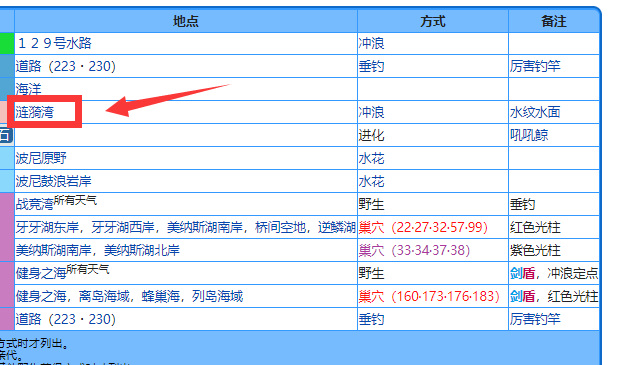Click 巢穴（160·173·176·183）
638x365 pixels.
(x=429, y=296)
